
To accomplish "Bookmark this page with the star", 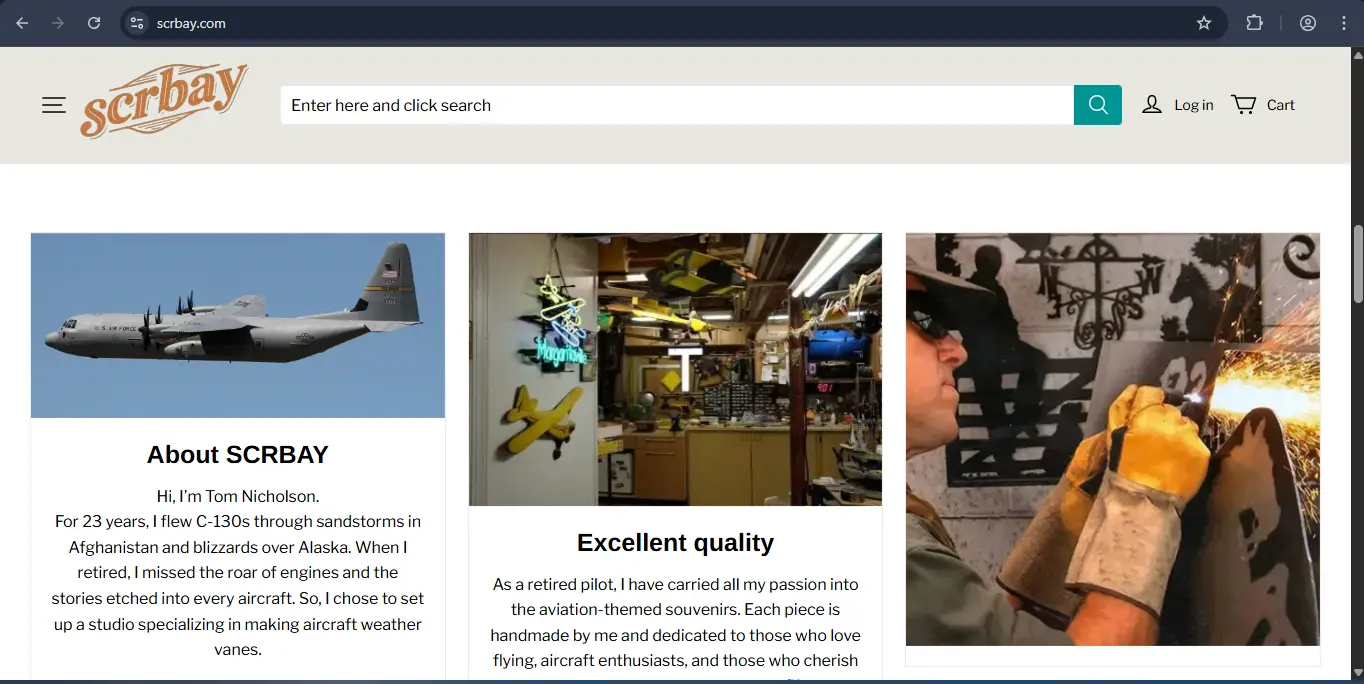I will (1204, 23).
